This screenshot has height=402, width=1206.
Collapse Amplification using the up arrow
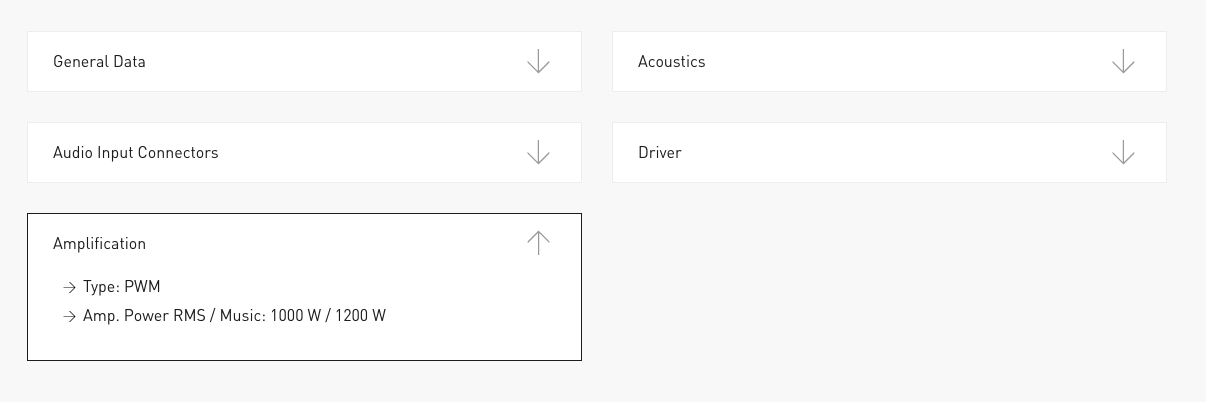[538, 243]
